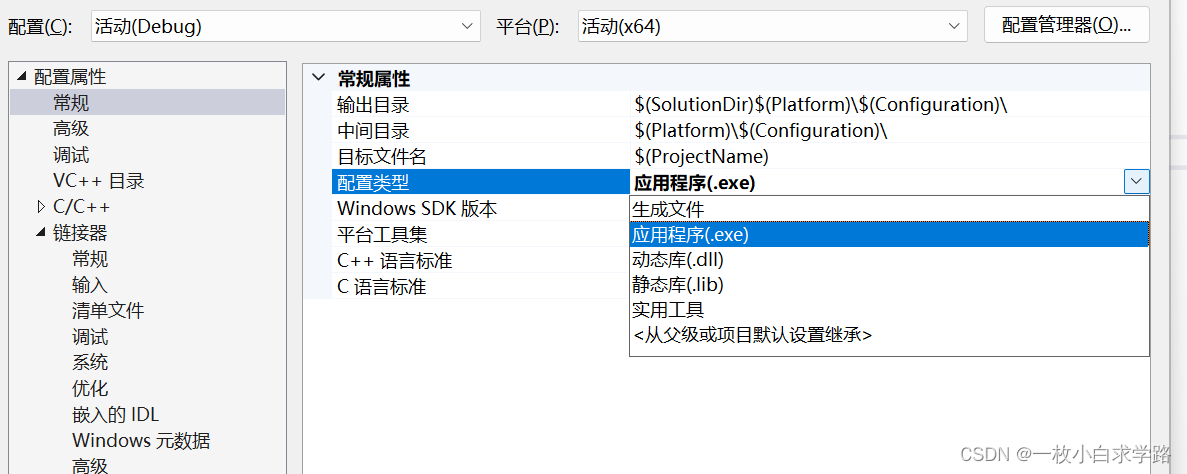Collapse the 常规属性 section chevron
Viewport: 1187px width, 474px height.
(x=319, y=78)
